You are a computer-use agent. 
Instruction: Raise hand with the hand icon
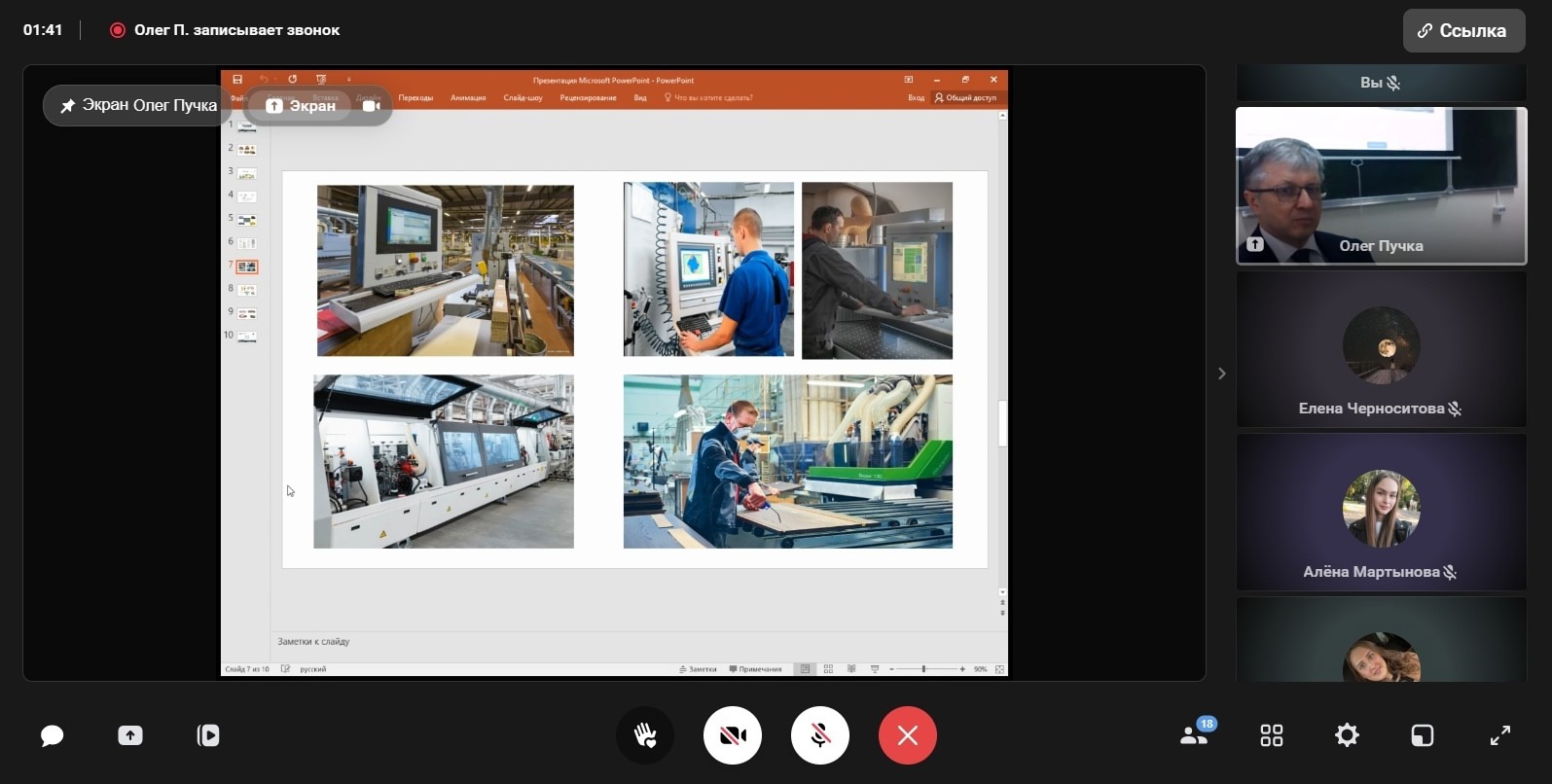click(x=645, y=735)
